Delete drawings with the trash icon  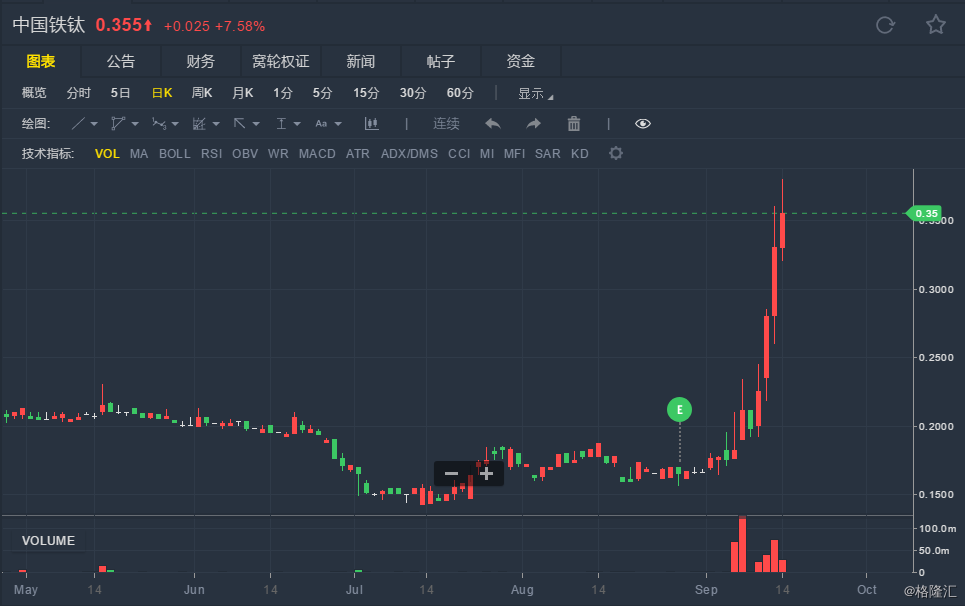coord(574,124)
